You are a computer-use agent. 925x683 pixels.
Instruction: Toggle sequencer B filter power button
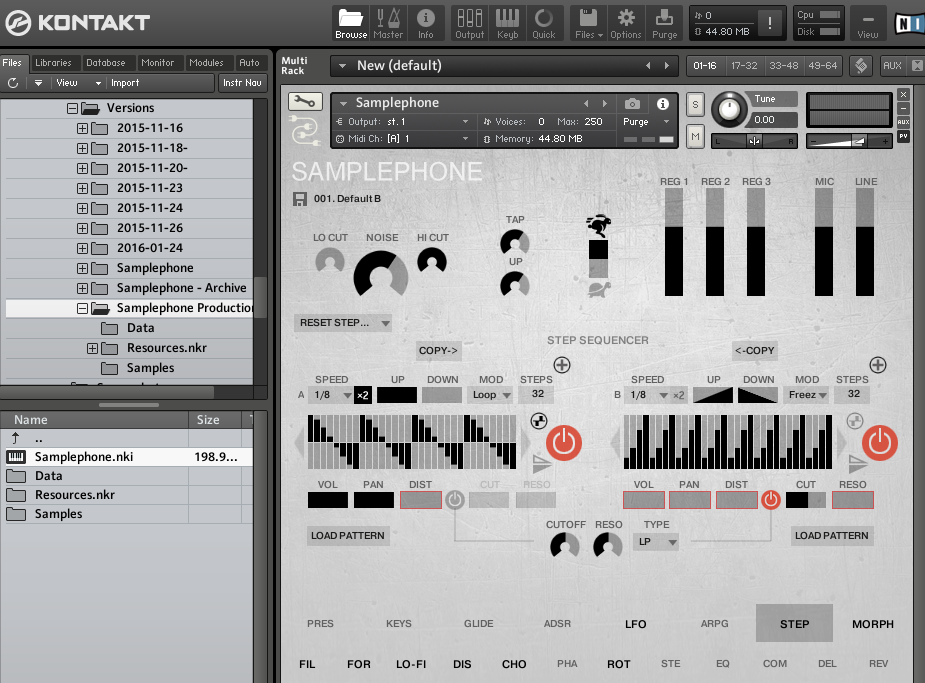click(770, 500)
